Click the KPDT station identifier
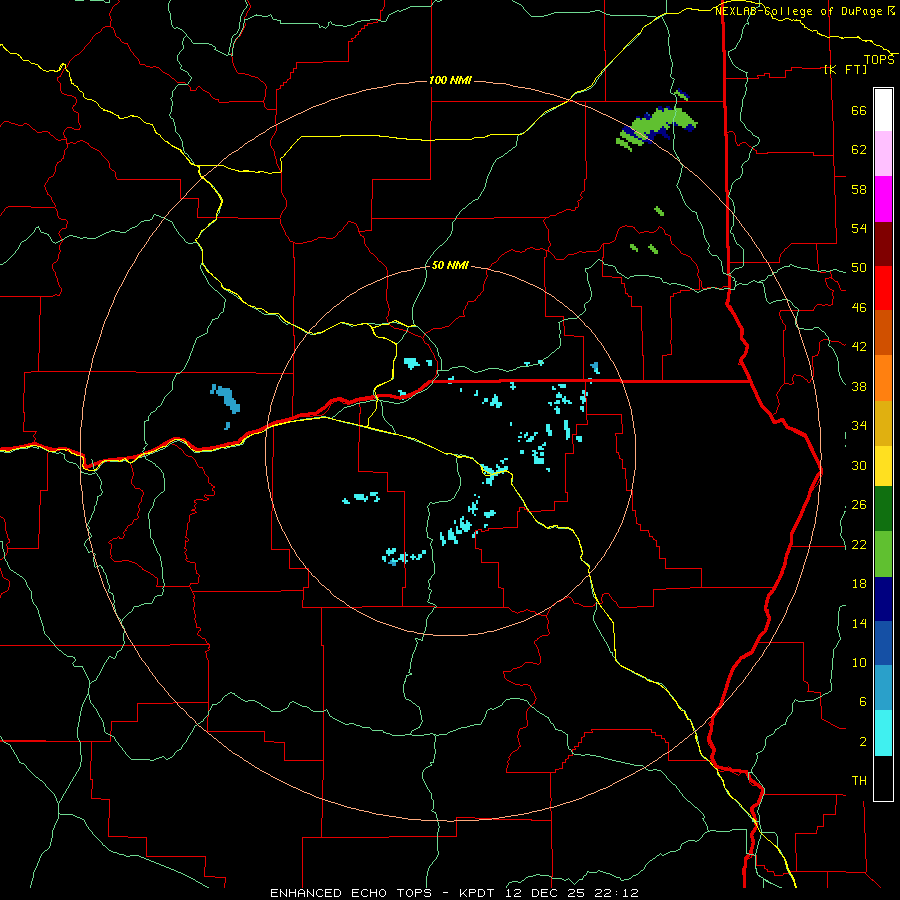 pos(479,893)
